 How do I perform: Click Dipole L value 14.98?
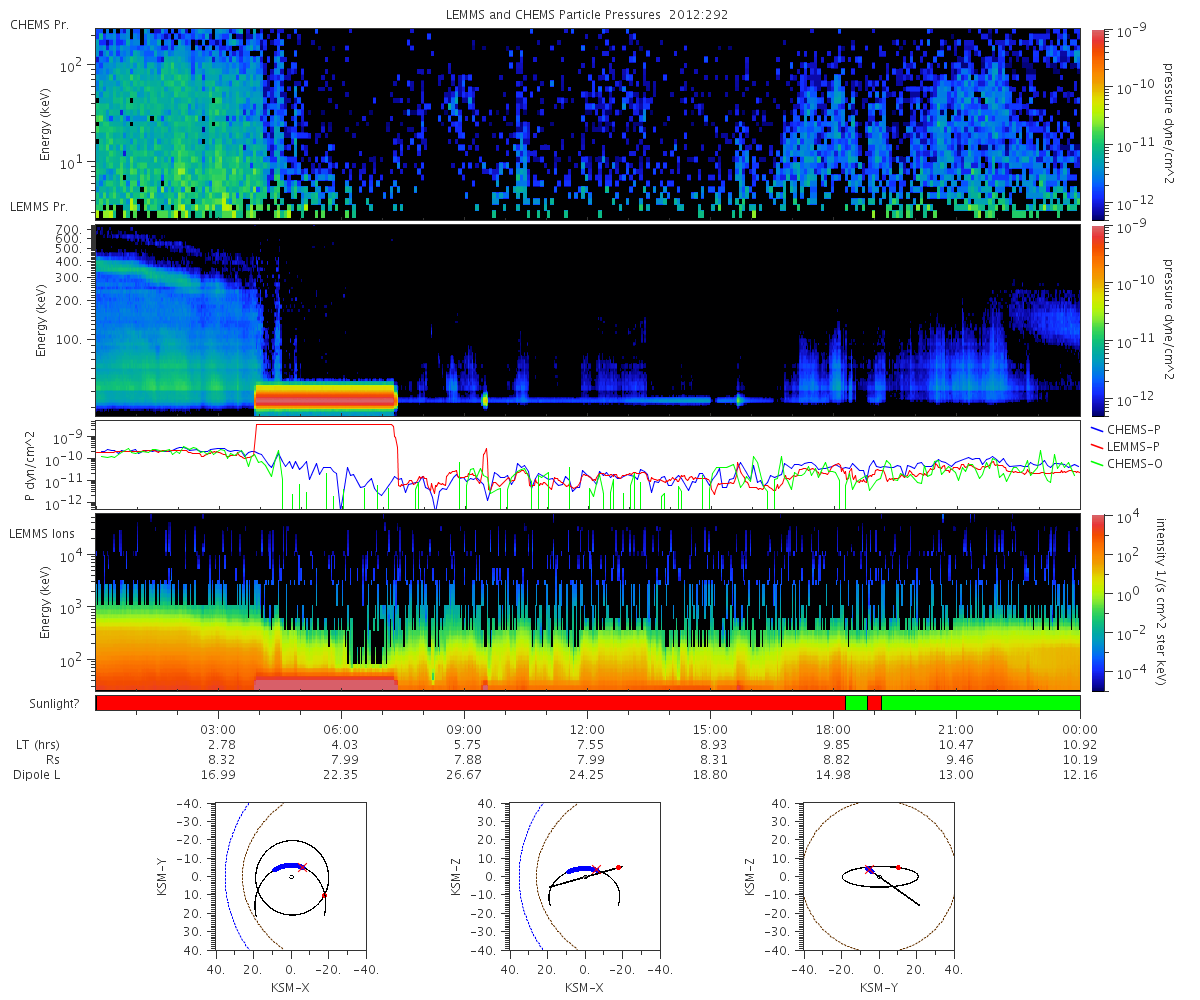pos(833,775)
